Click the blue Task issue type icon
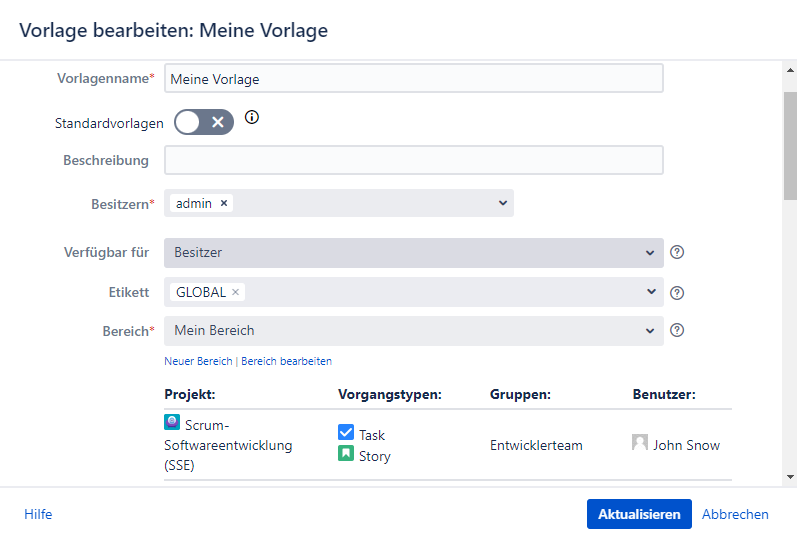 point(346,433)
